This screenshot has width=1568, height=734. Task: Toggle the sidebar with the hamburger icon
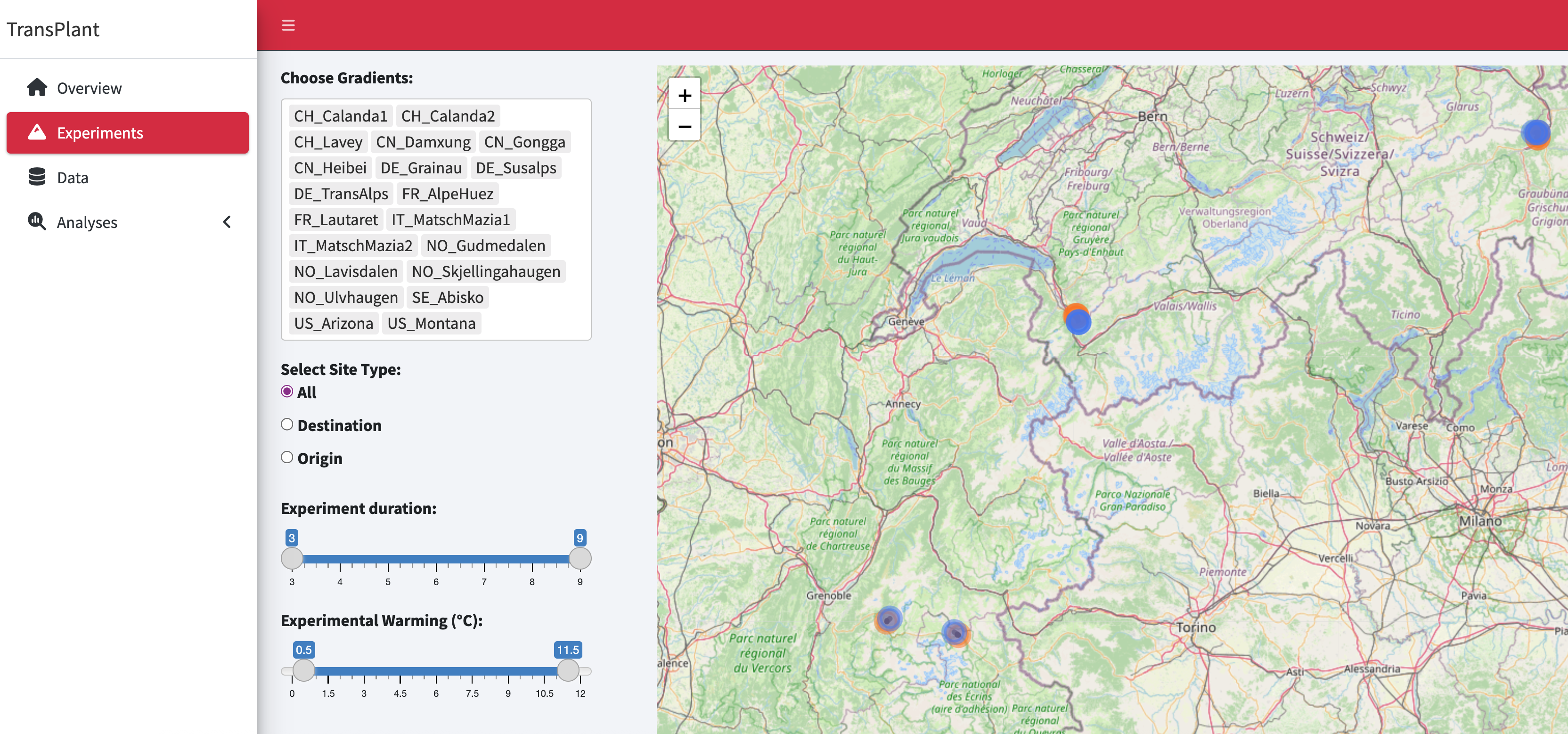288,25
